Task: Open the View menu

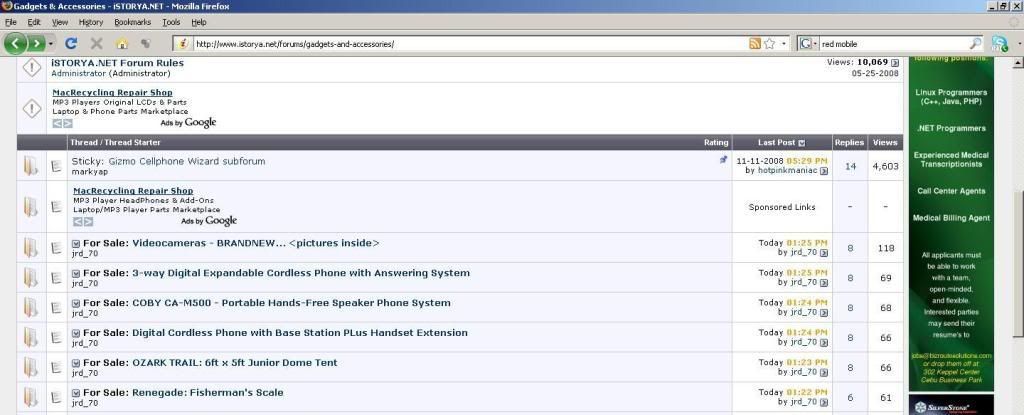Action: click(60, 22)
